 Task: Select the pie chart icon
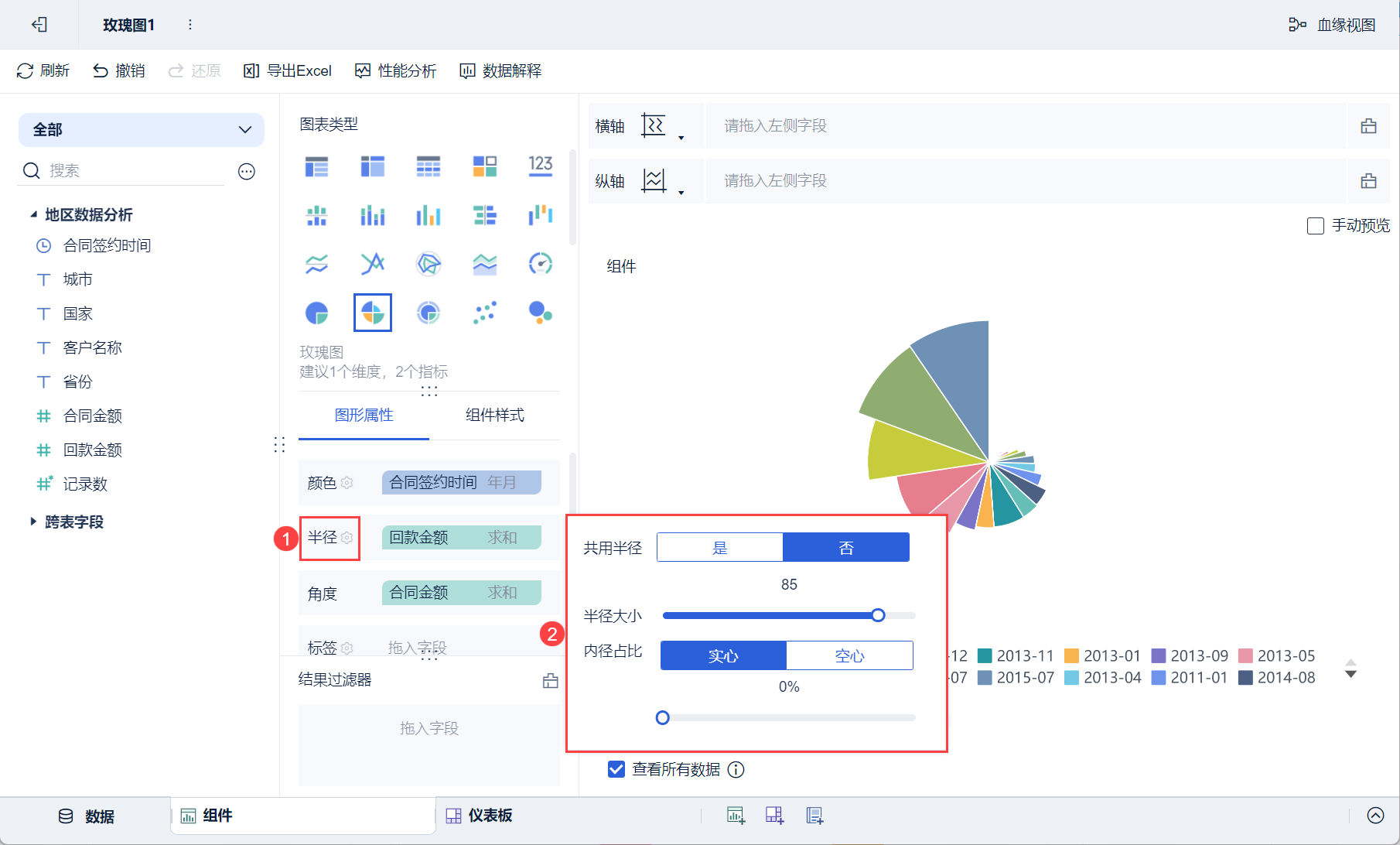click(x=316, y=313)
